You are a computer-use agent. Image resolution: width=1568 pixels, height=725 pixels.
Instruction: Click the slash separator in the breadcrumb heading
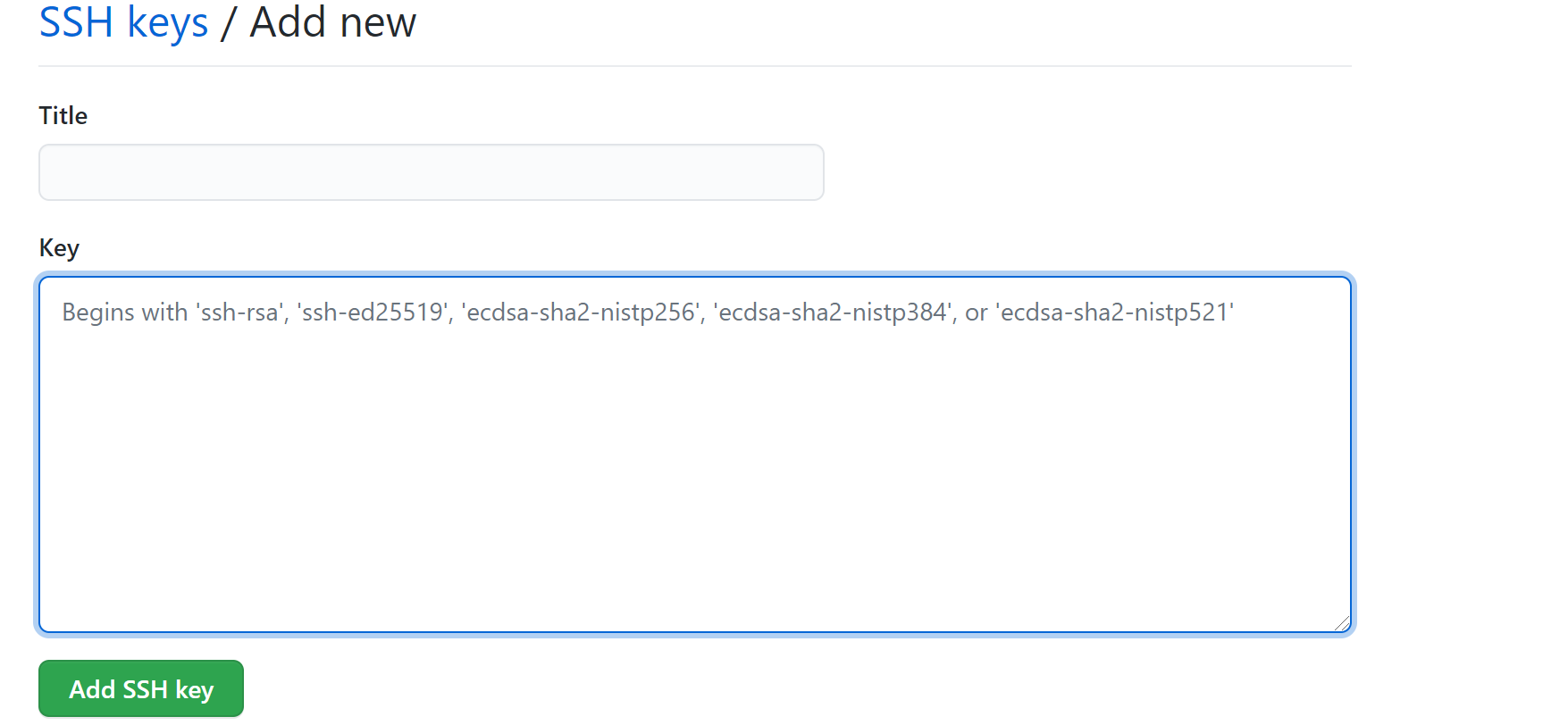[x=229, y=22]
